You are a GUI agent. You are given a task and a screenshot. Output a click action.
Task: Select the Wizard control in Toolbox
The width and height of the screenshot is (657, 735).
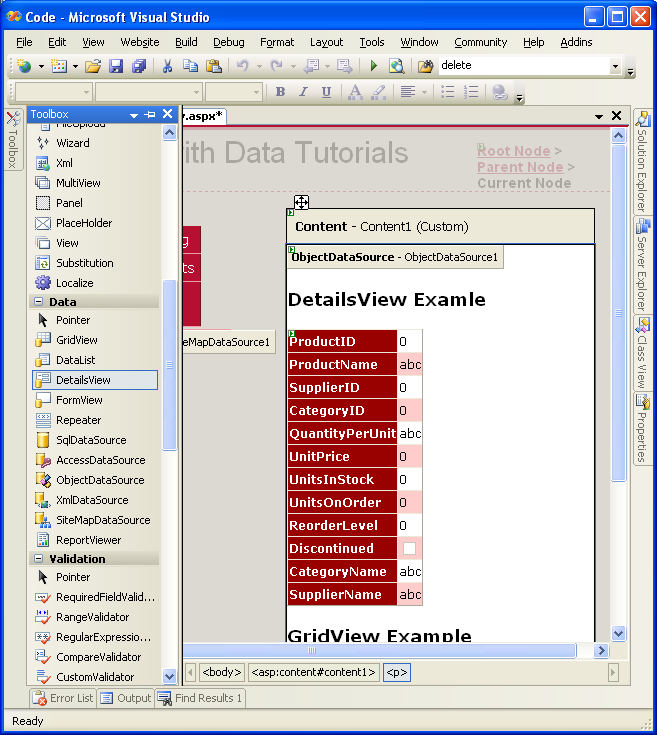click(72, 143)
